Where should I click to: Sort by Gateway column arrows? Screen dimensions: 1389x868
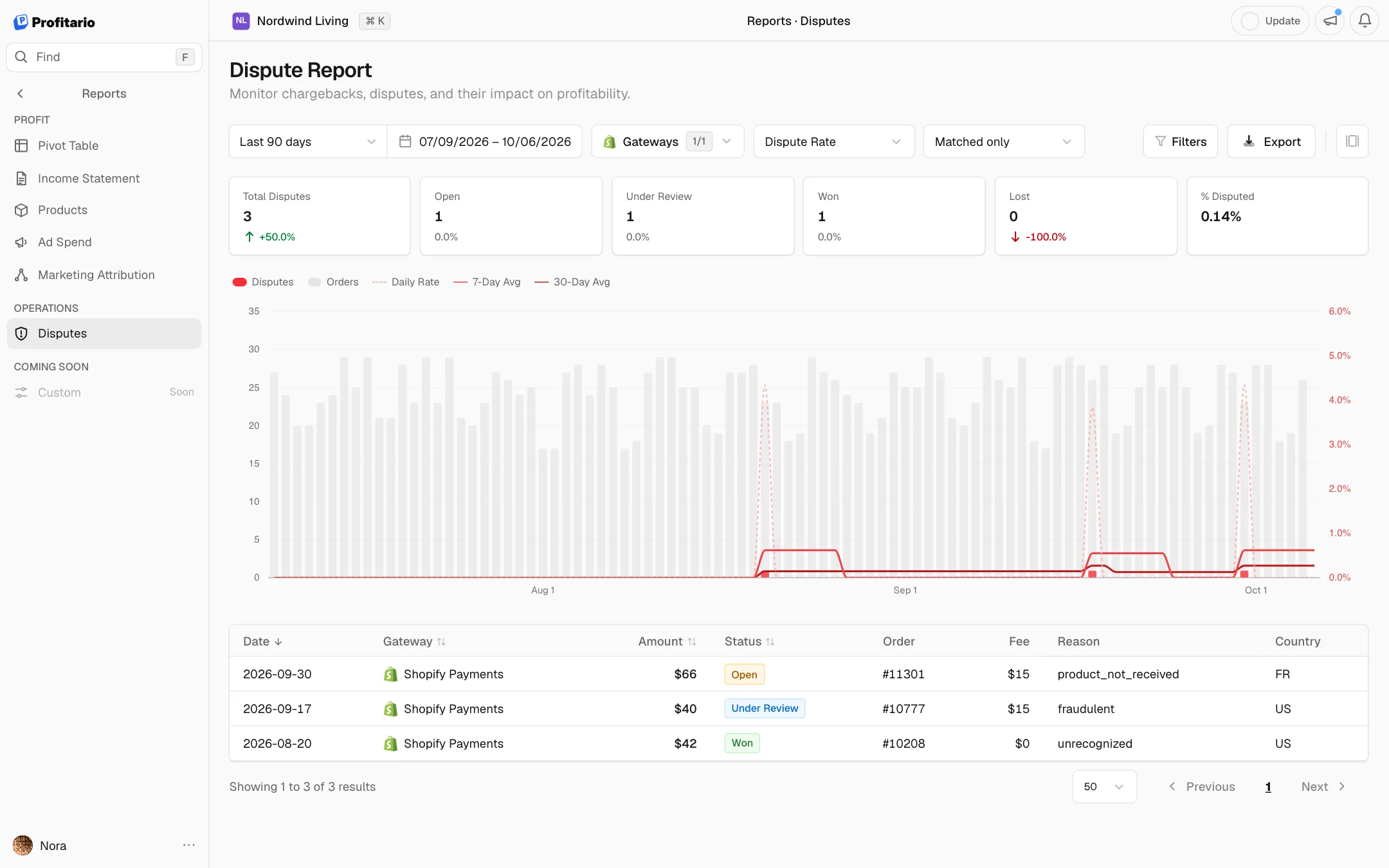(x=441, y=642)
